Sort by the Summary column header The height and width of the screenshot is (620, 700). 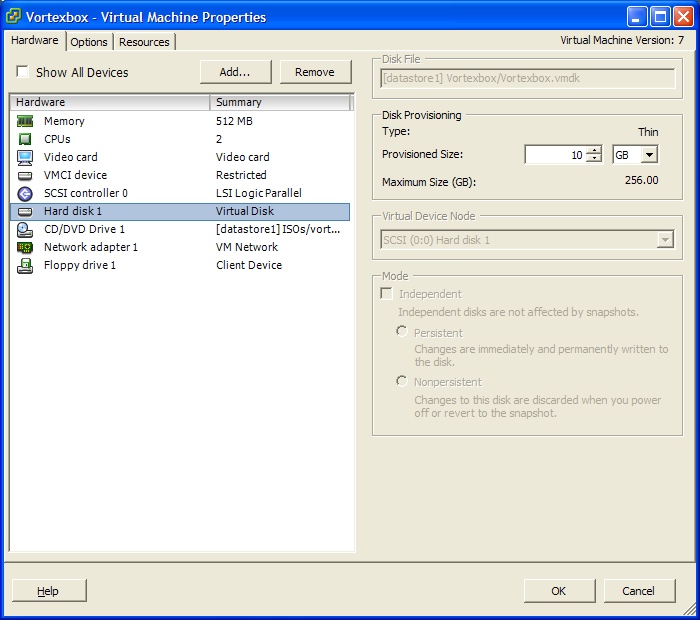click(x=280, y=102)
